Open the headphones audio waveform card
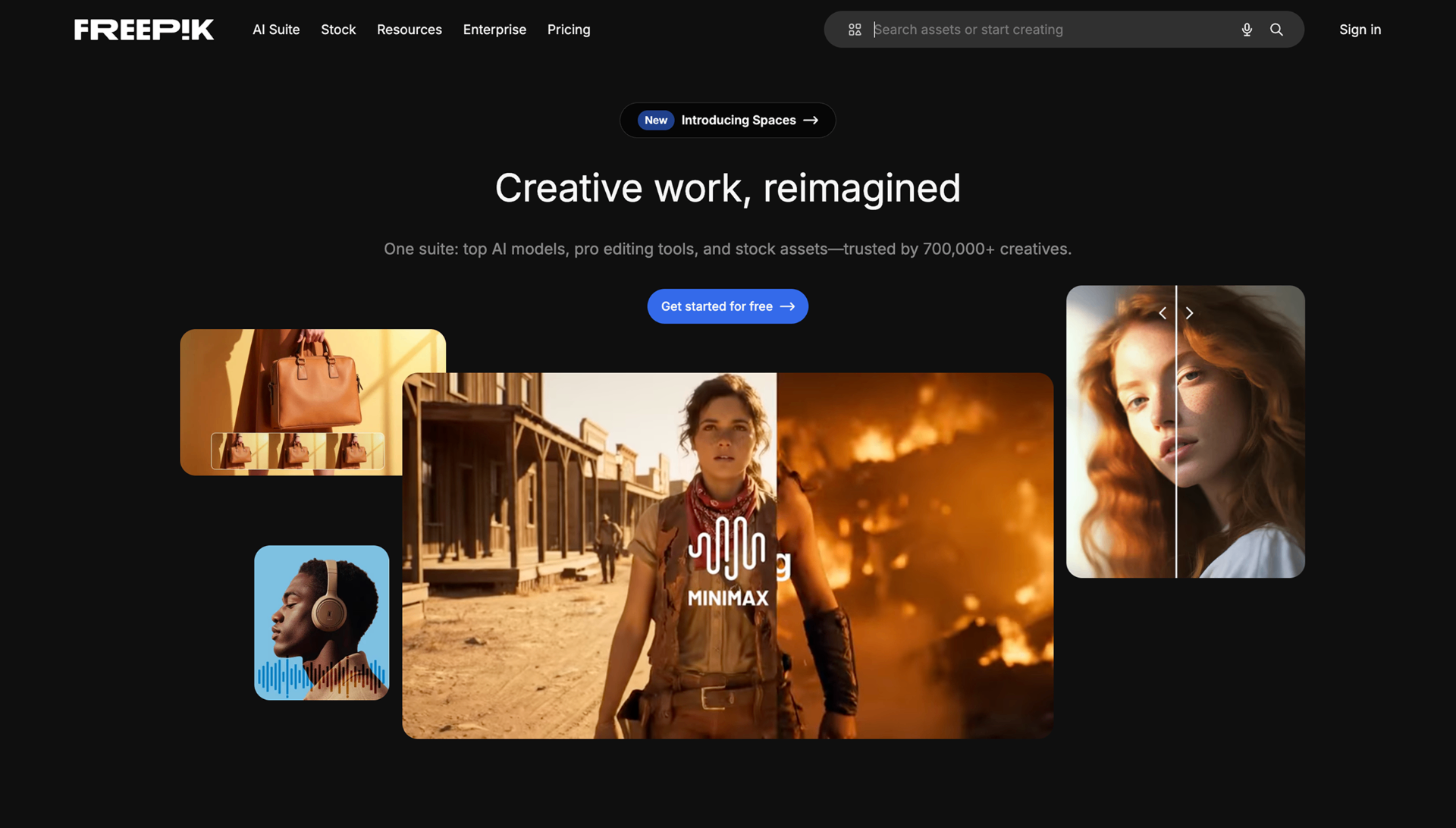The width and height of the screenshot is (1456, 828). tap(322, 623)
